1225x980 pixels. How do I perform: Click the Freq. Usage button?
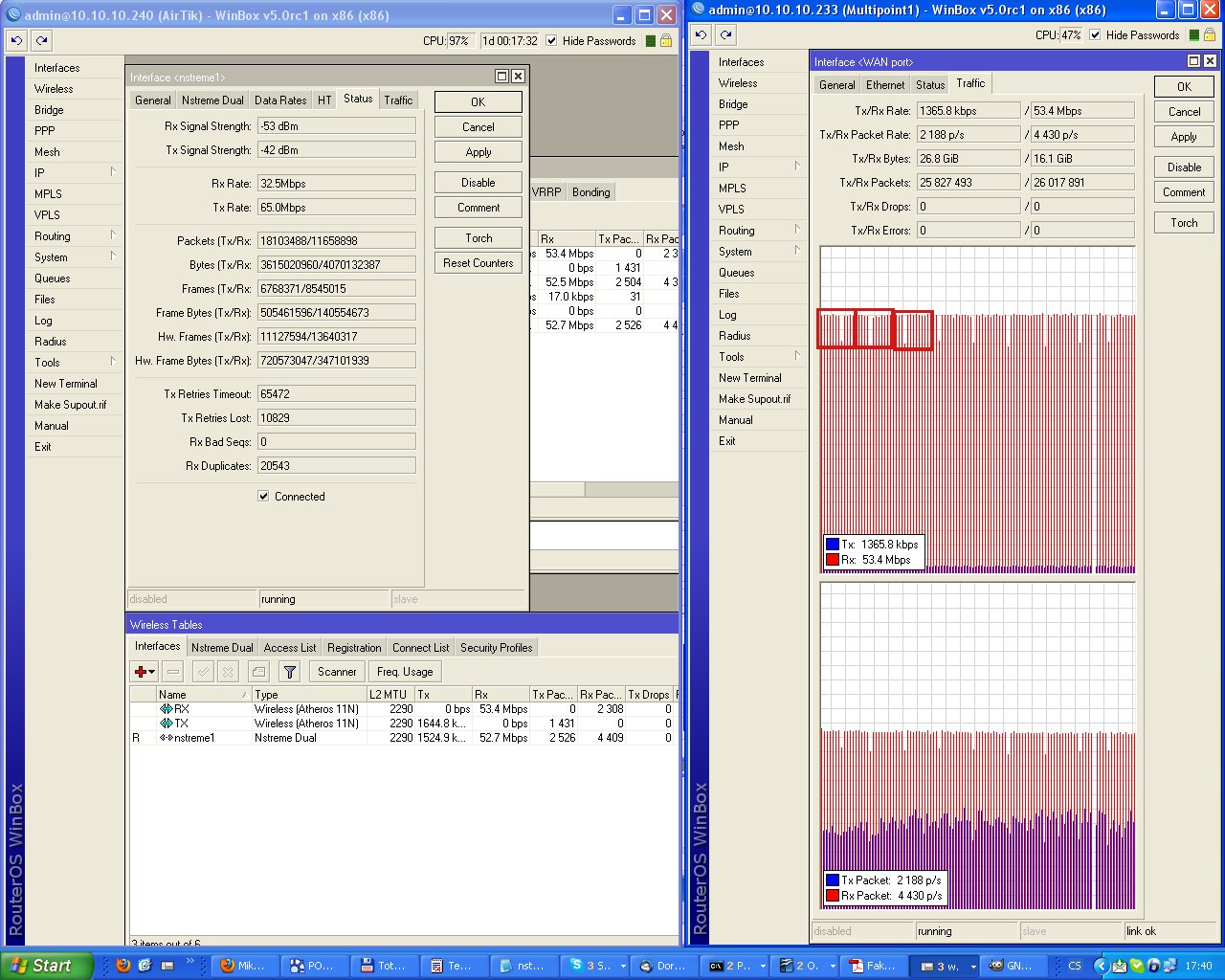click(405, 672)
